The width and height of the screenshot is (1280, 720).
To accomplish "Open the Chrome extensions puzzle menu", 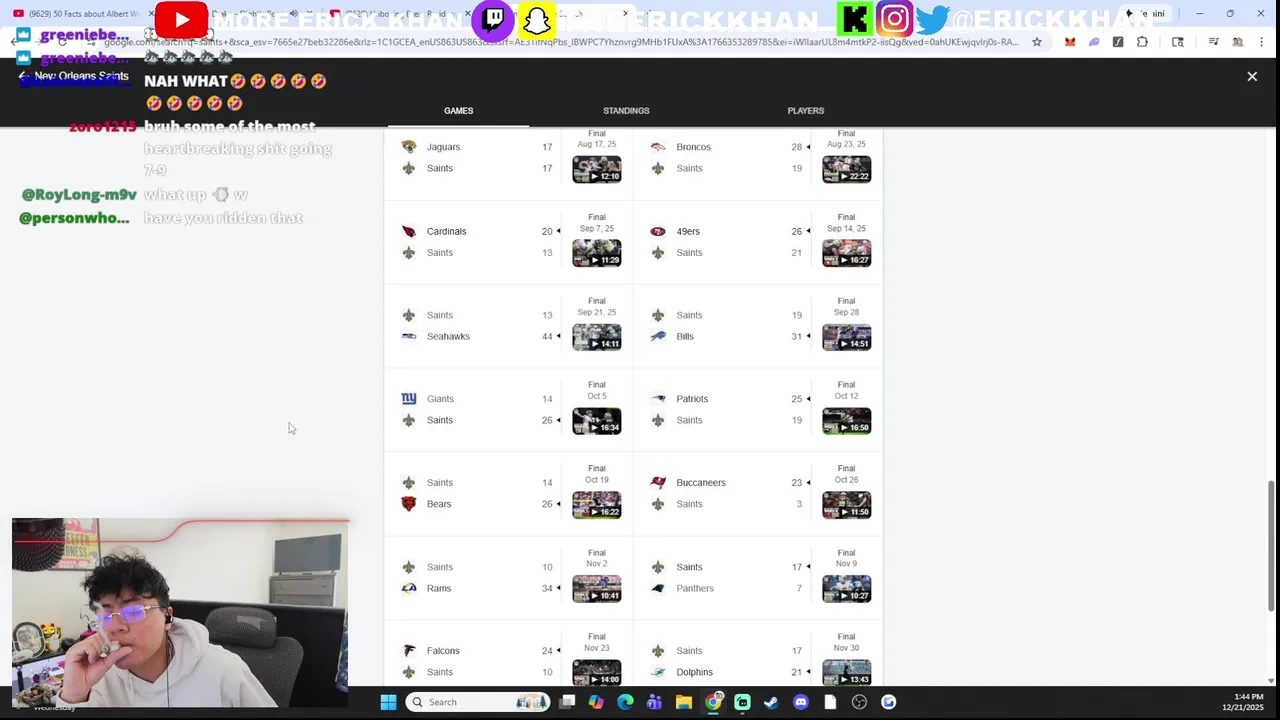I will [x=1142, y=42].
